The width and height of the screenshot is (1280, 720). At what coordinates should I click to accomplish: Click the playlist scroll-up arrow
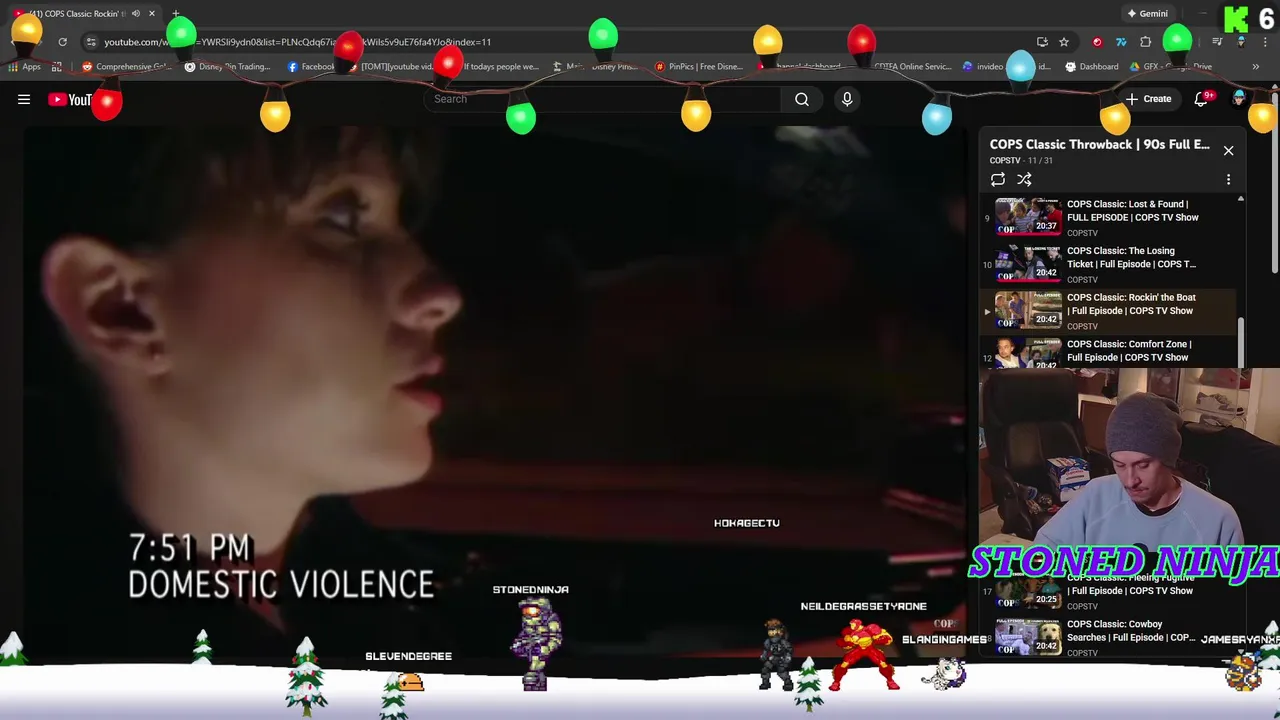[x=1240, y=199]
